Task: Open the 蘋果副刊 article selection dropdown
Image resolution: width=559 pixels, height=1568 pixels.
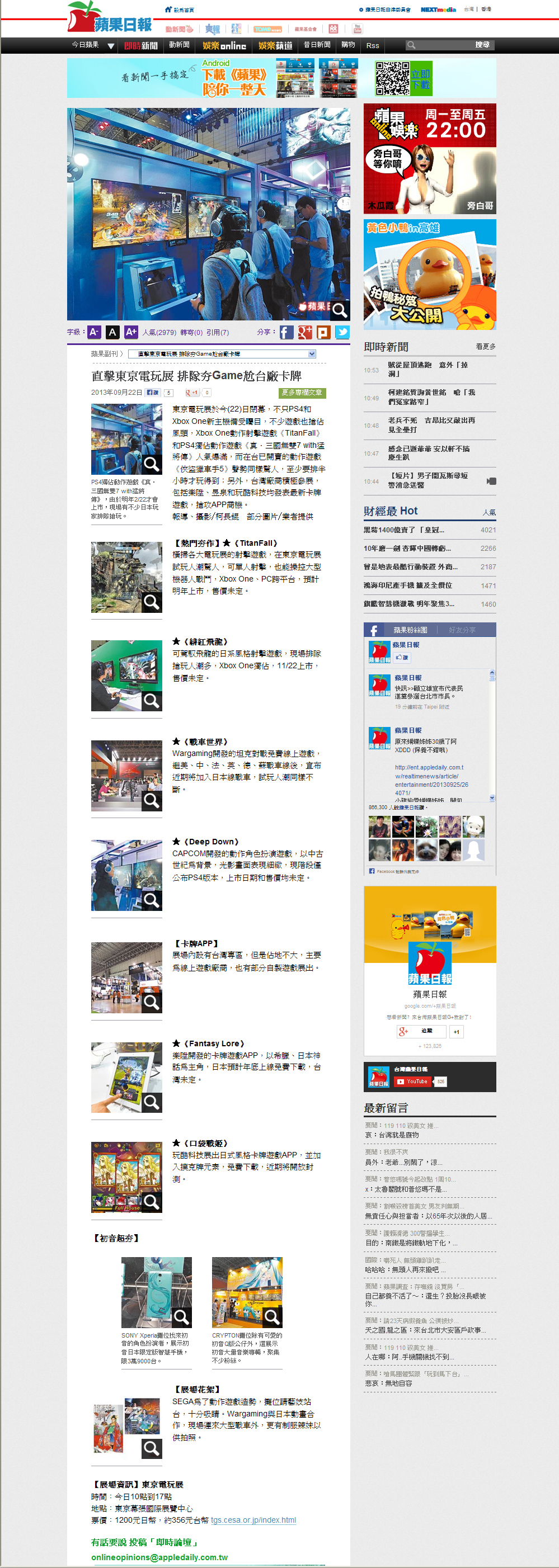Action: 222,353
